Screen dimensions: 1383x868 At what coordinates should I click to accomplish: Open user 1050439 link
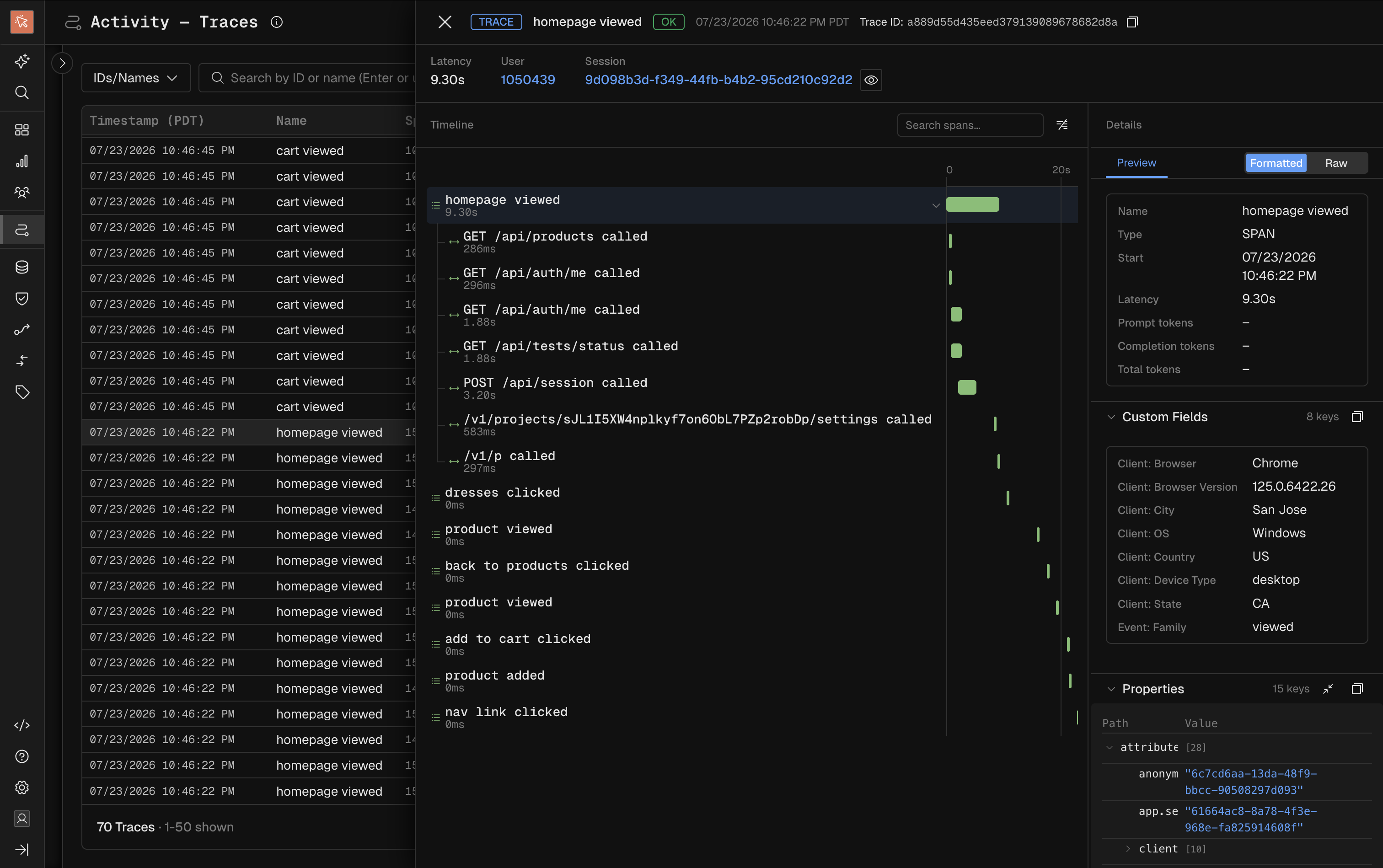(x=528, y=80)
